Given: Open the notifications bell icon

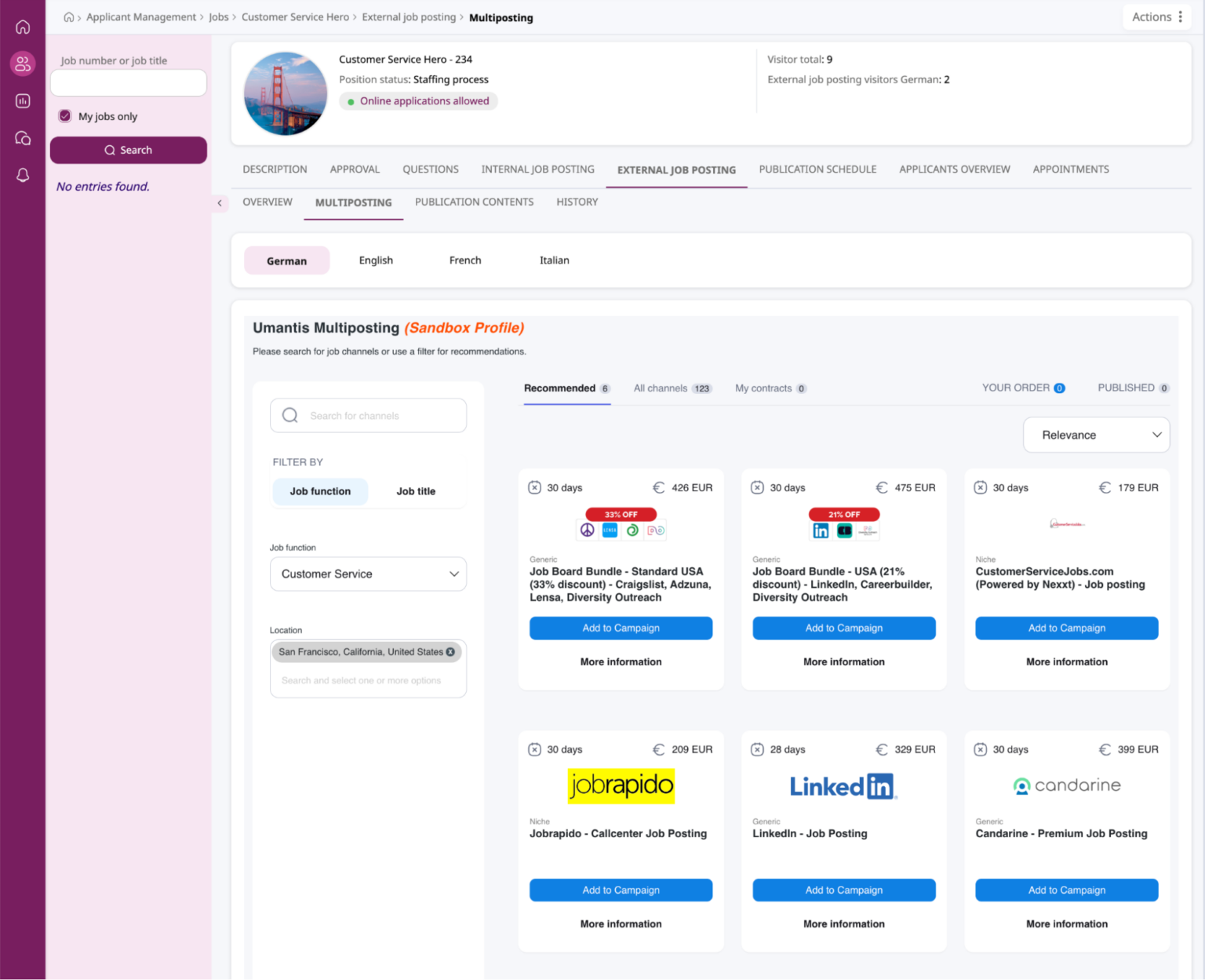Looking at the screenshot, I should pyautogui.click(x=23, y=175).
